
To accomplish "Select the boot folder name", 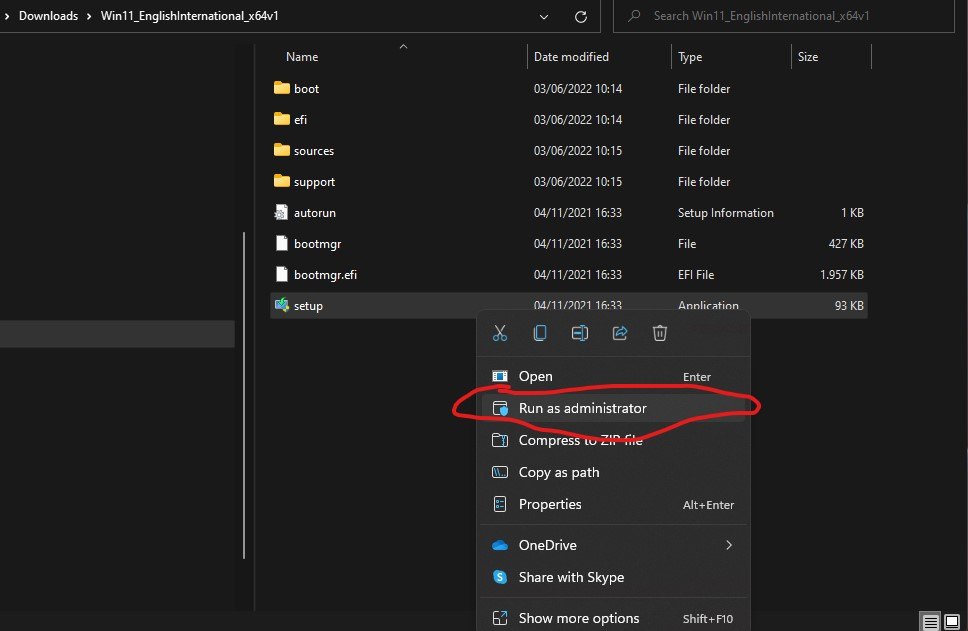I will pyautogui.click(x=306, y=89).
